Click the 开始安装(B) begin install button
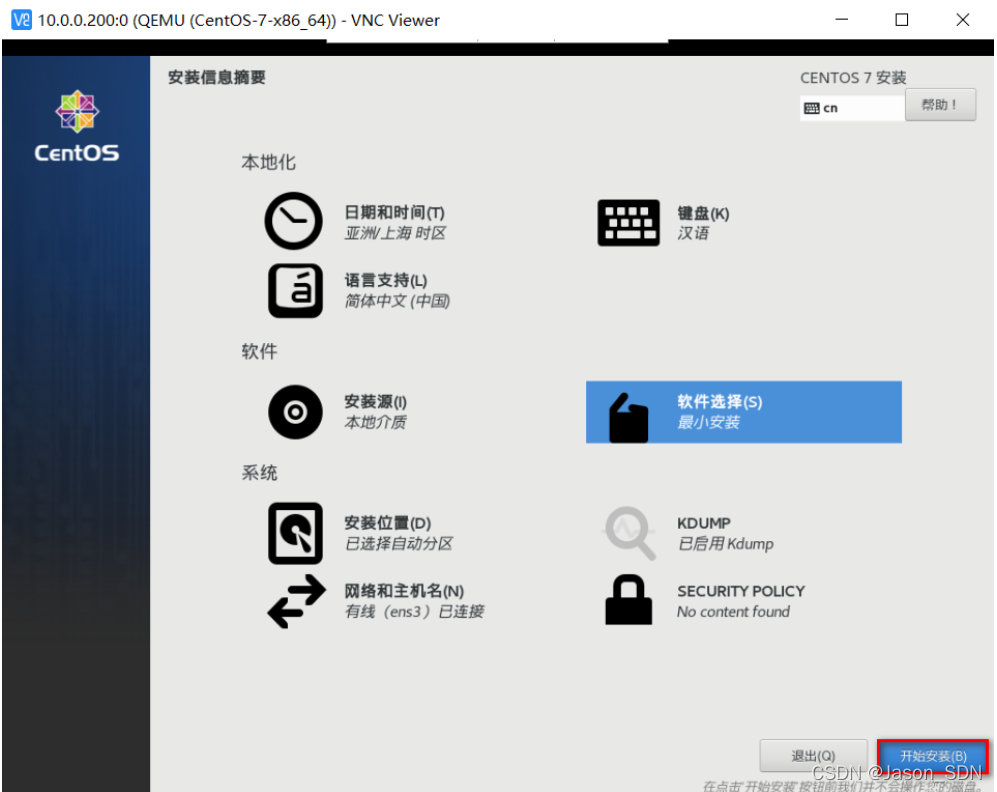The width and height of the screenshot is (997, 792). tap(933, 756)
